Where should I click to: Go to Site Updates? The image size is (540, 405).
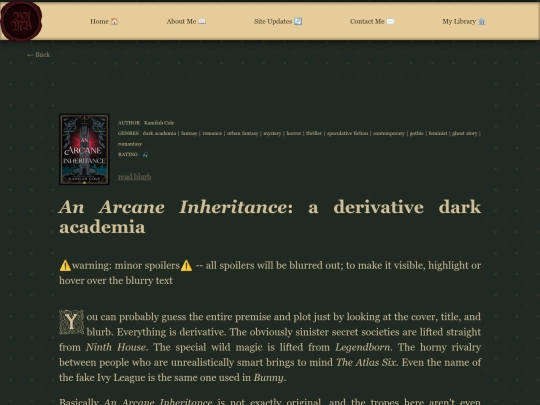tap(278, 21)
